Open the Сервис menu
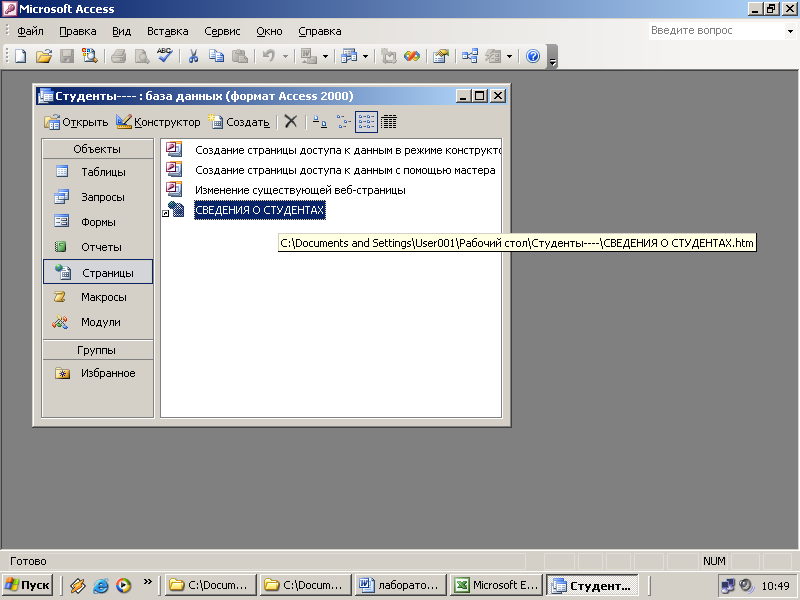Image resolution: width=800 pixels, height=600 pixels. point(222,31)
